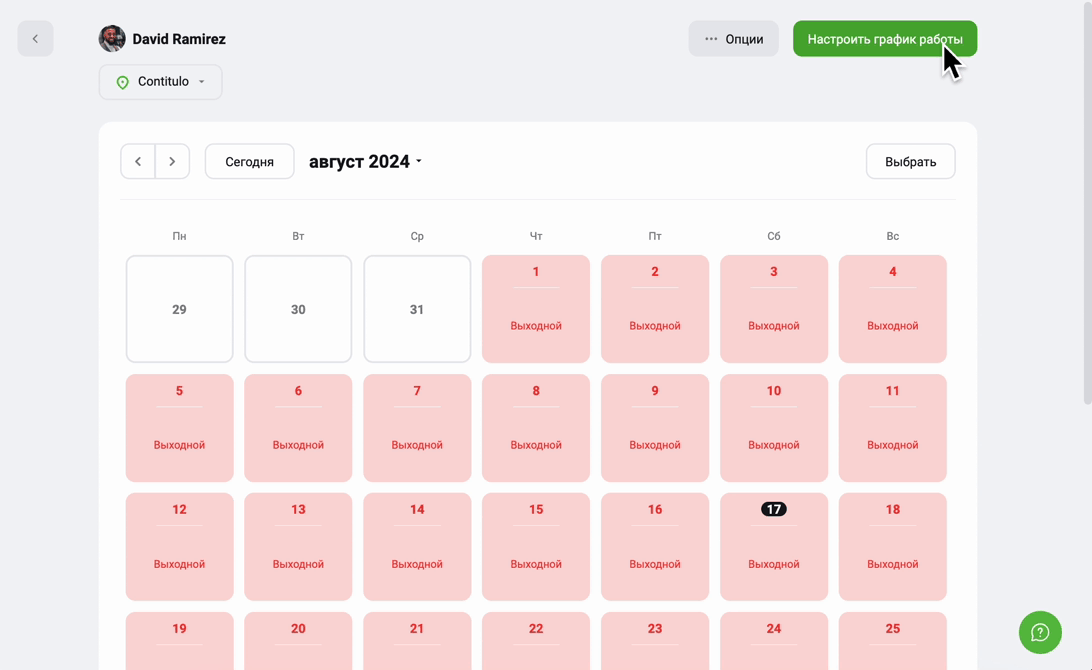1092x670 pixels.
Task: Click the page vertical scrollbar
Action: [x=1087, y=202]
